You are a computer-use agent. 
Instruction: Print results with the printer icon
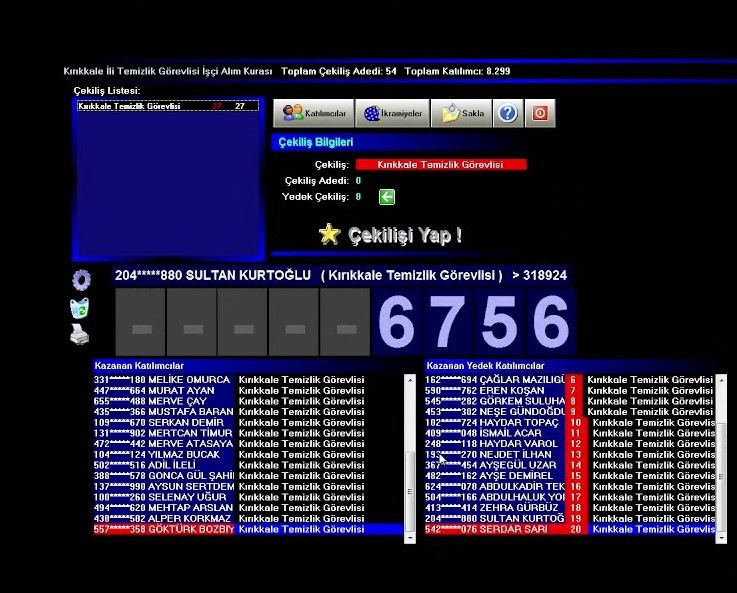coord(80,335)
